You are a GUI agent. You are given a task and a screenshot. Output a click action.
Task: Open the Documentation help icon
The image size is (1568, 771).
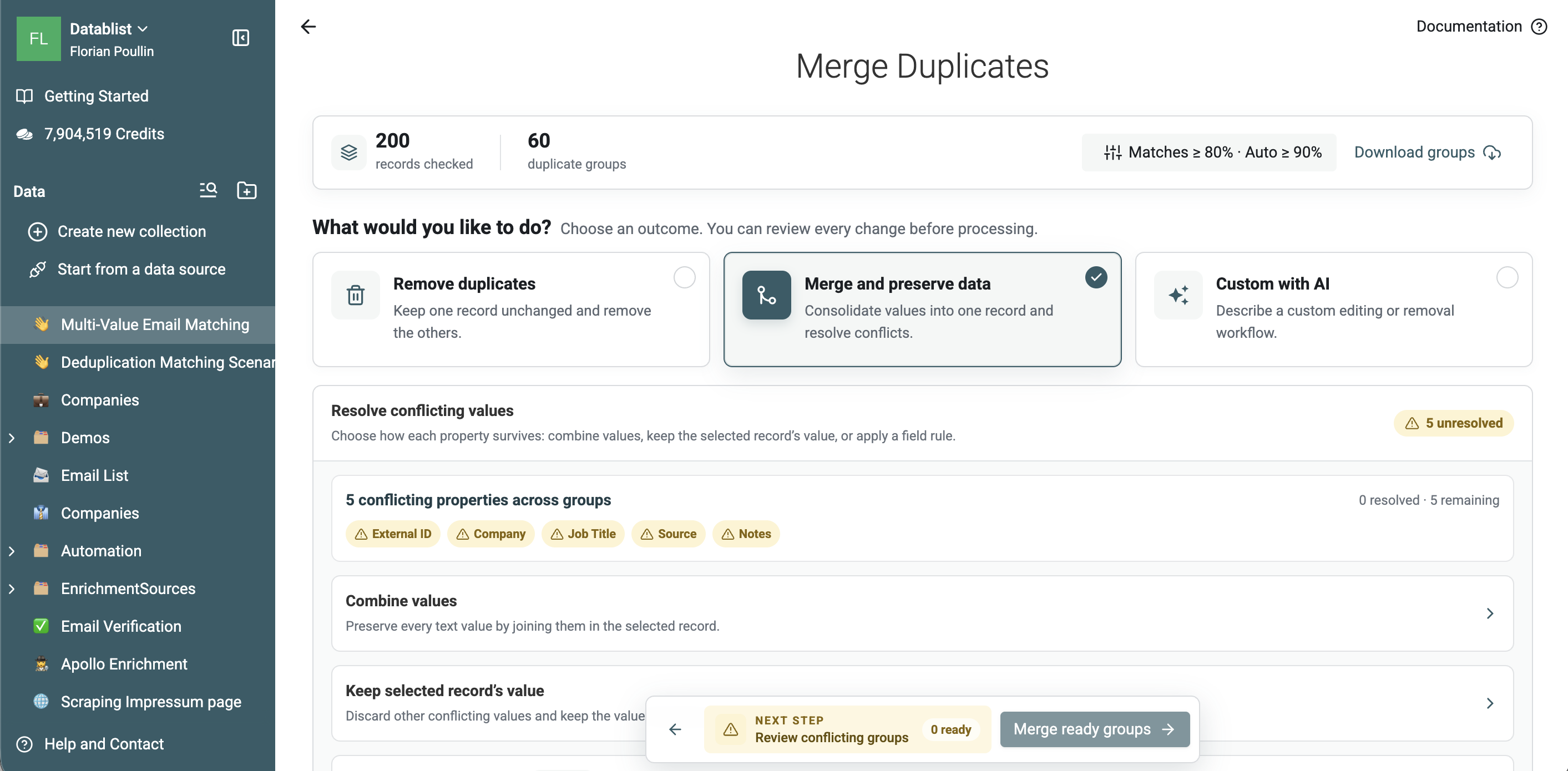pos(1539,27)
